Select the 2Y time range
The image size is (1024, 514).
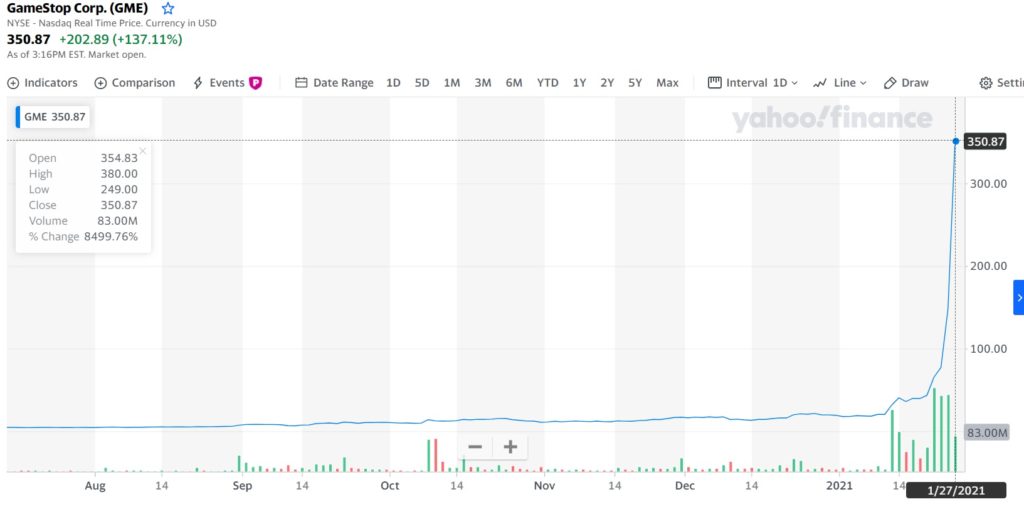click(607, 83)
